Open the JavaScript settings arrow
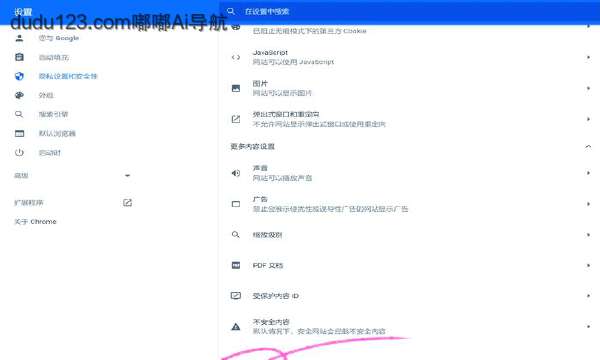600x360 pixels. pyautogui.click(x=588, y=57)
